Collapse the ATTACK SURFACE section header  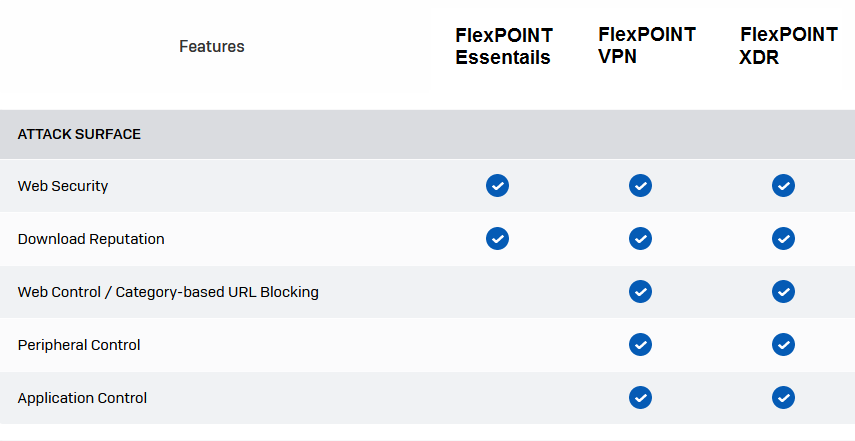(428, 134)
